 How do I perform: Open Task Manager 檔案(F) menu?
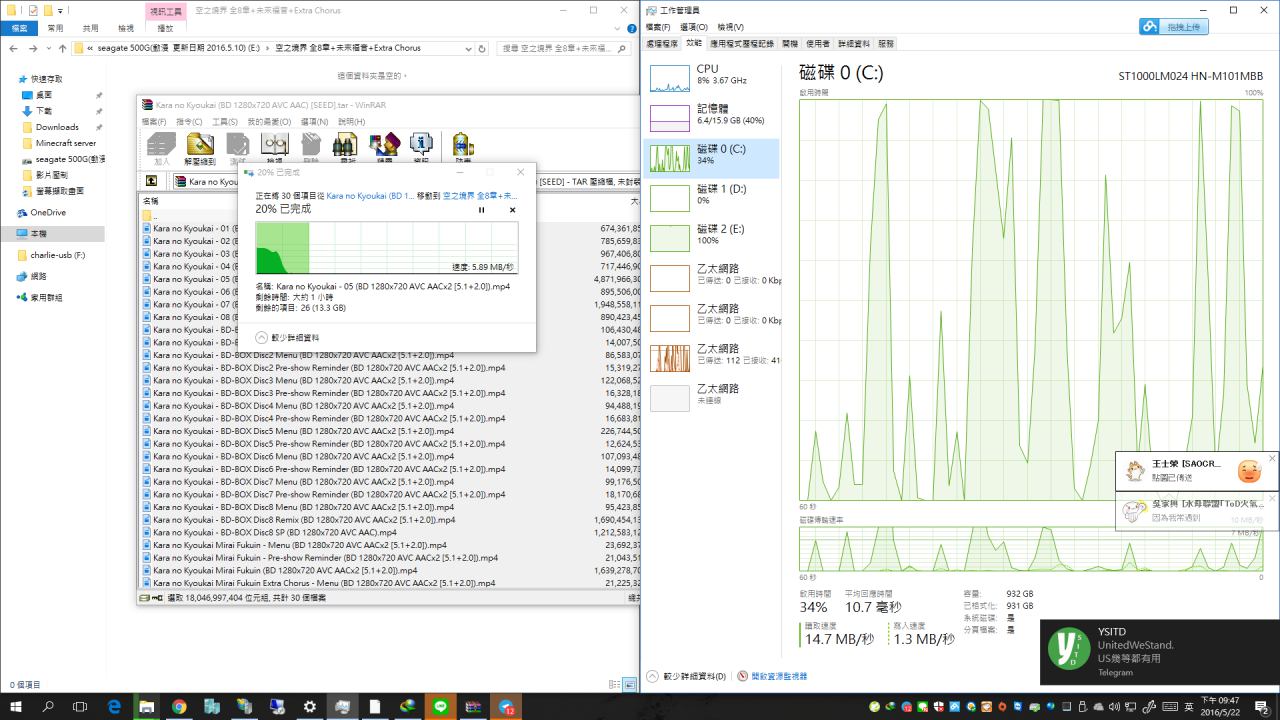coord(660,27)
